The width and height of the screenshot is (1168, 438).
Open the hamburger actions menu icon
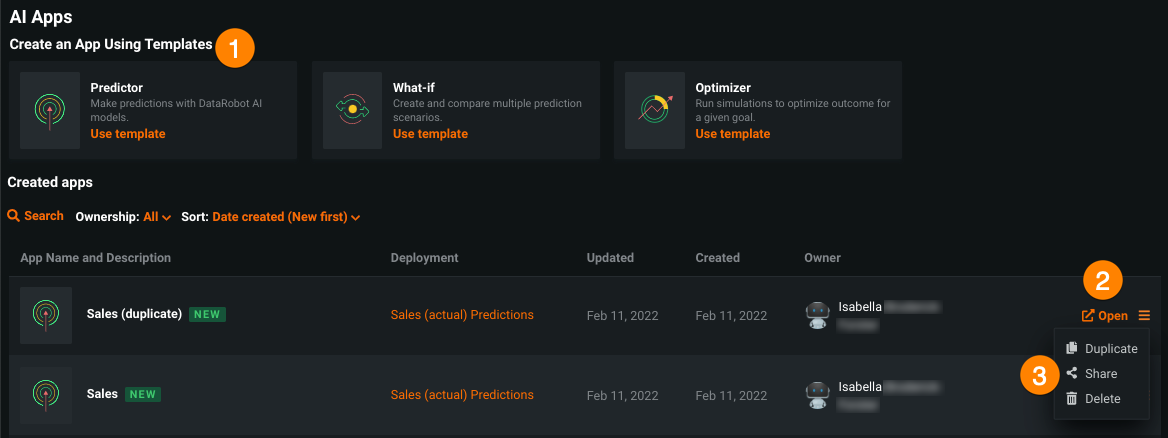[1144, 316]
